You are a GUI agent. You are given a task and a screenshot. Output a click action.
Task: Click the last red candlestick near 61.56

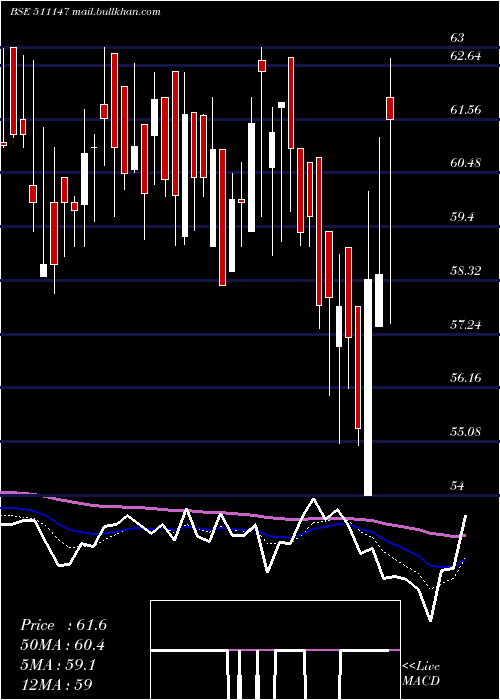(390, 108)
